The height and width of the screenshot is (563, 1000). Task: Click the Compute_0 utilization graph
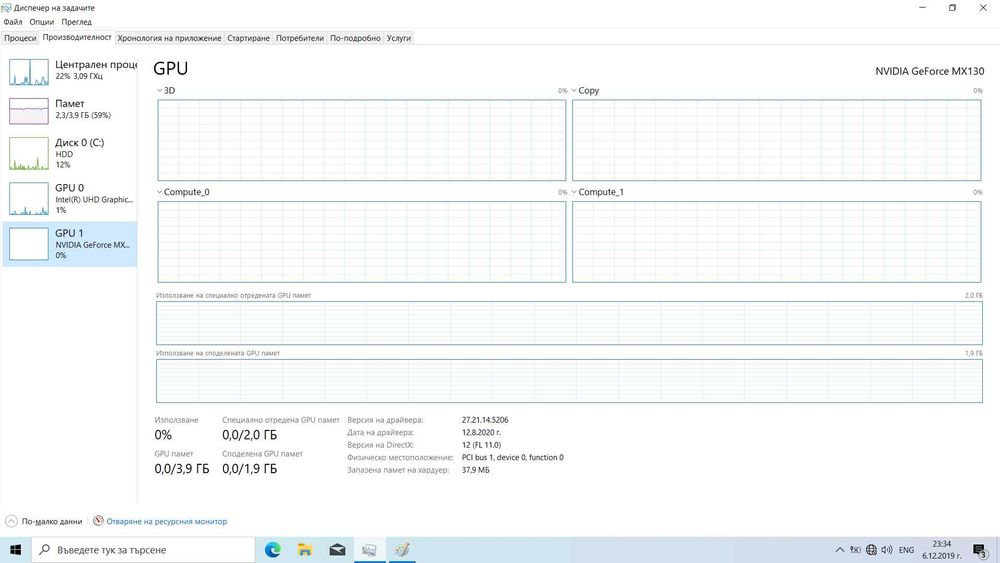[x=362, y=242]
